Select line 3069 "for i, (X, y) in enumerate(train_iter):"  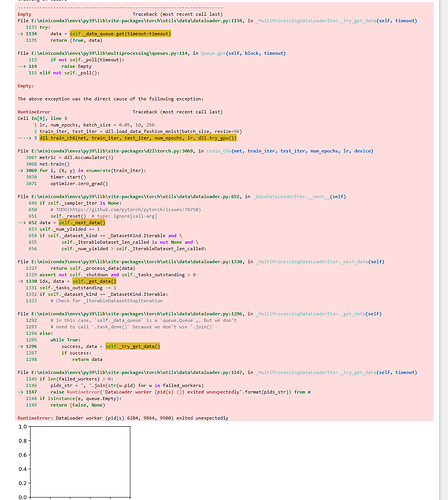(x=93, y=170)
